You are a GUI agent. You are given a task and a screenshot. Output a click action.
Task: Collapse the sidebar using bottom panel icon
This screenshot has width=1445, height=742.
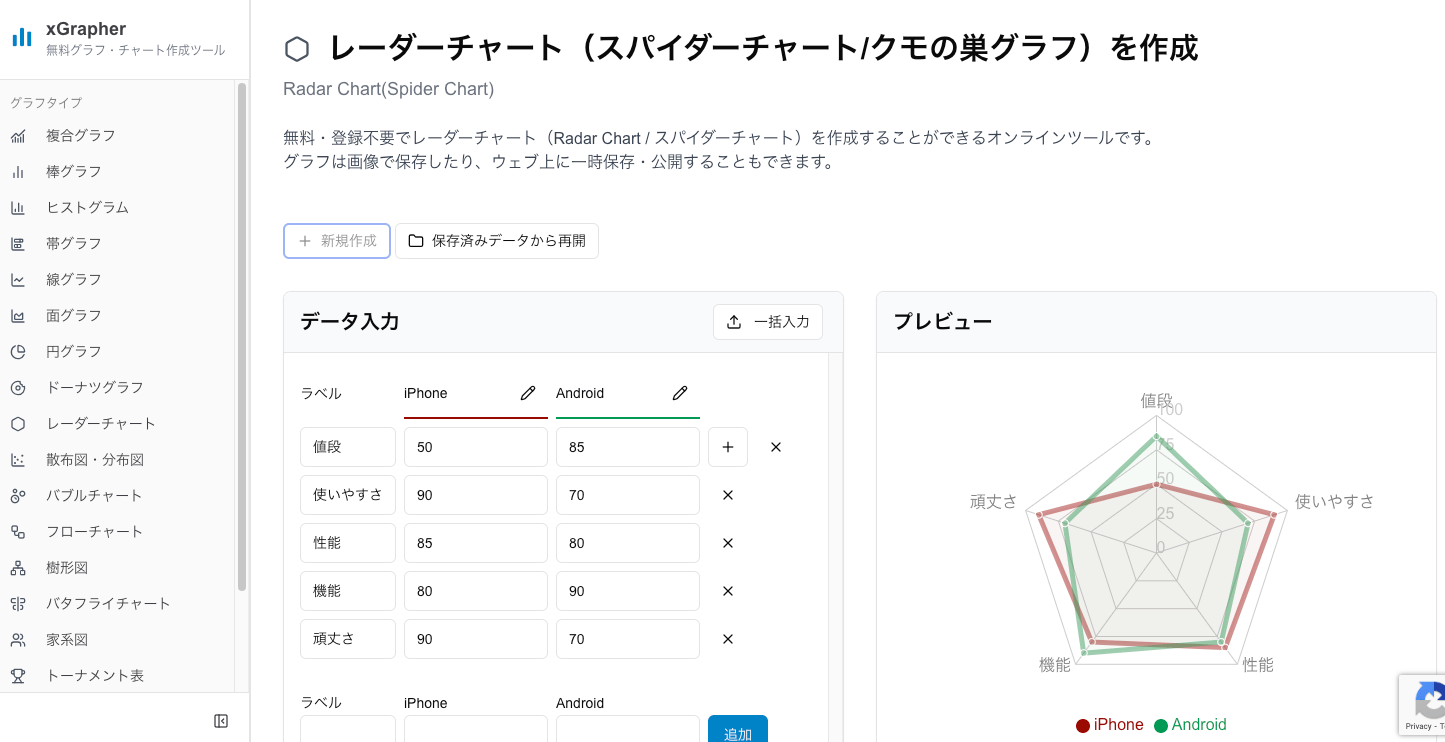tap(220, 720)
